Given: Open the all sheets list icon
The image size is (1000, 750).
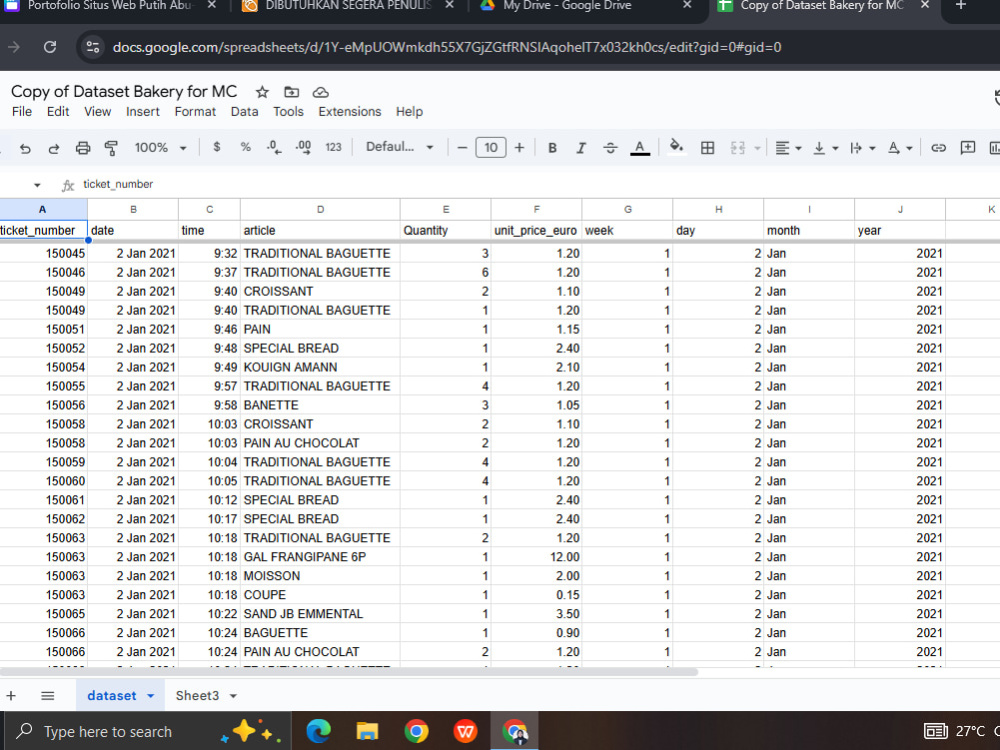Looking at the screenshot, I should (x=48, y=696).
